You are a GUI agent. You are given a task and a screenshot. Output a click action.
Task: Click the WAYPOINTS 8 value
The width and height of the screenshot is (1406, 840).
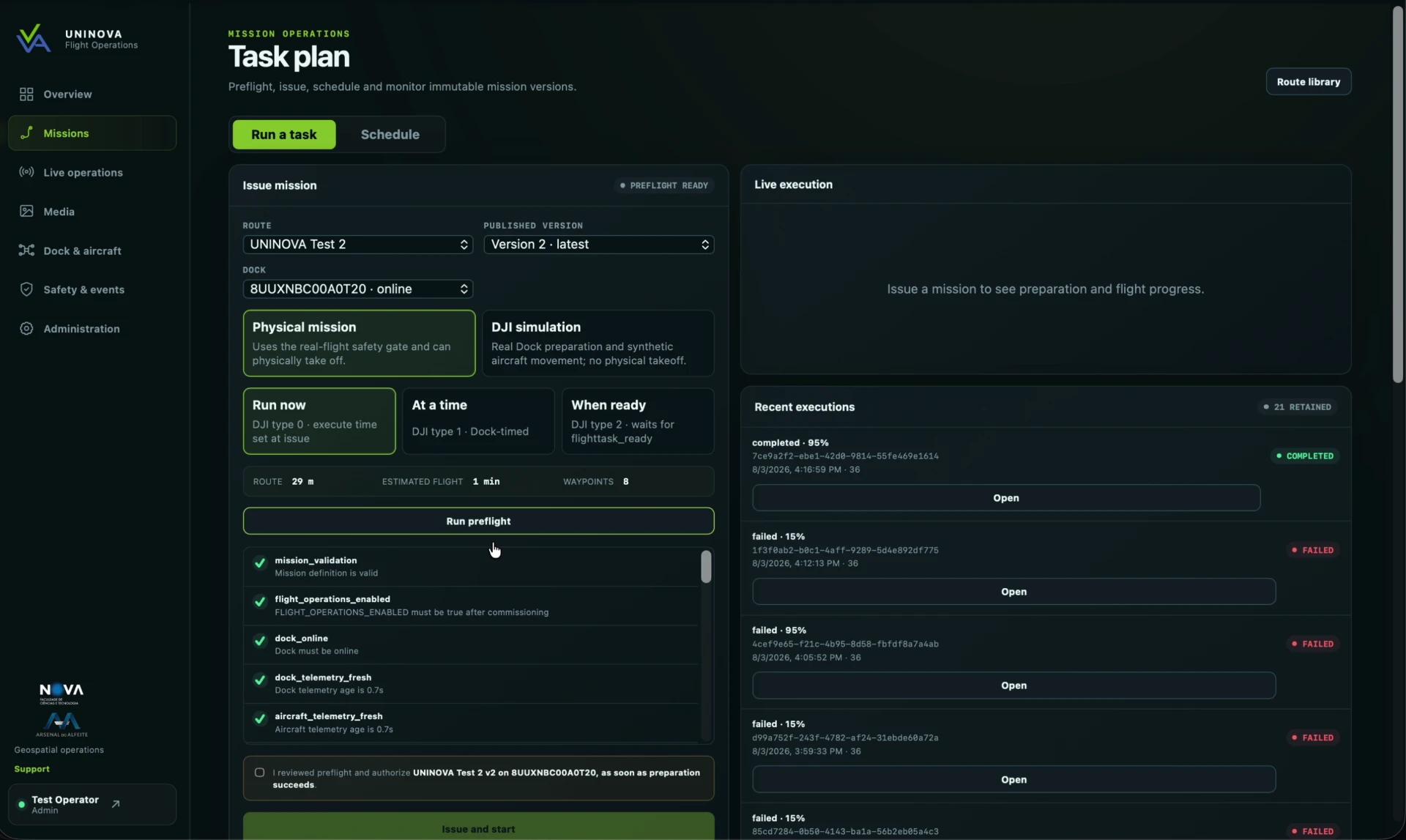[625, 482]
